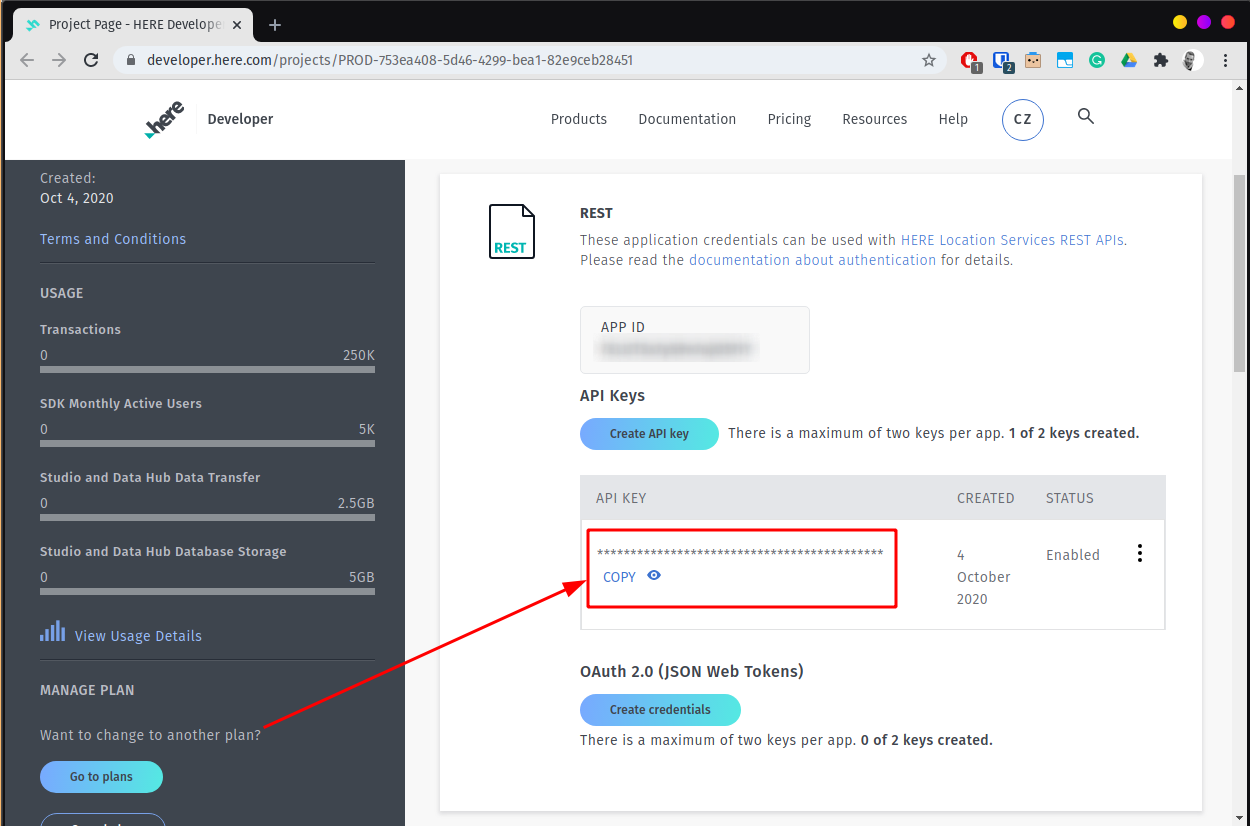Select Pricing in the top navigation
Viewport: 1250px width, 826px height.
pos(789,119)
